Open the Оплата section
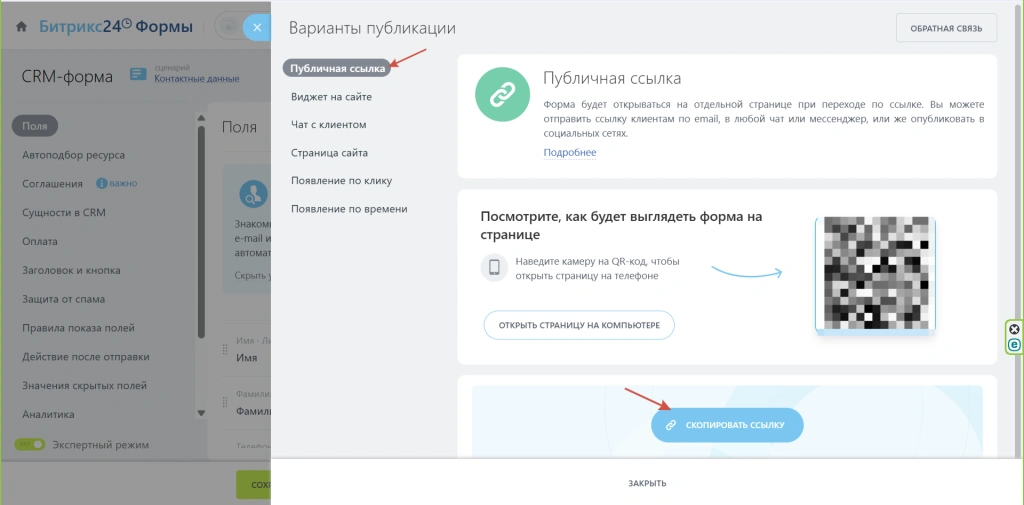This screenshot has width=1024, height=505. click(x=40, y=242)
